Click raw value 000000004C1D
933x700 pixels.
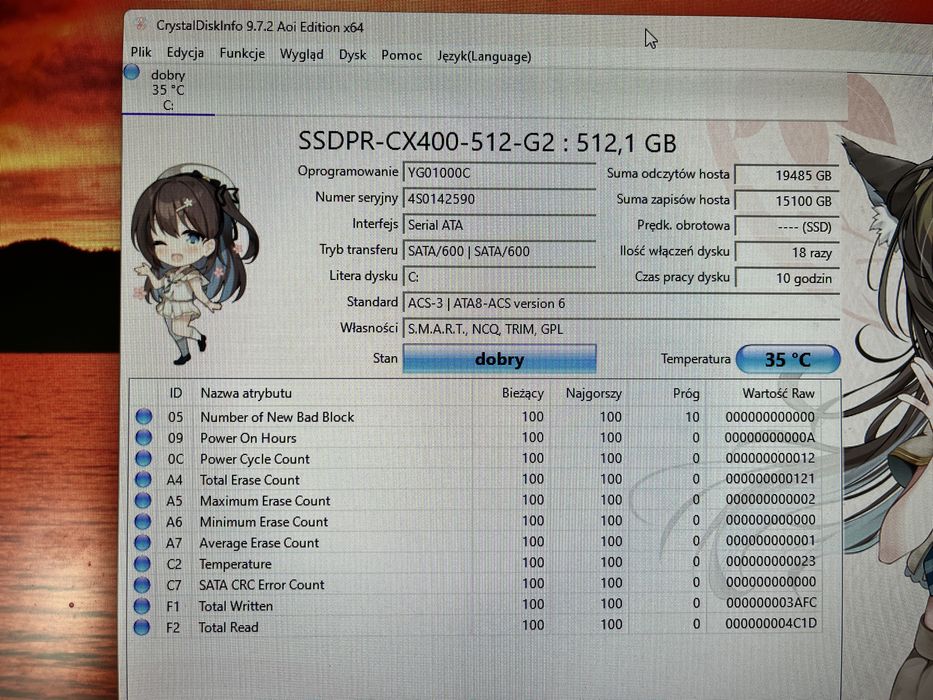[771, 624]
